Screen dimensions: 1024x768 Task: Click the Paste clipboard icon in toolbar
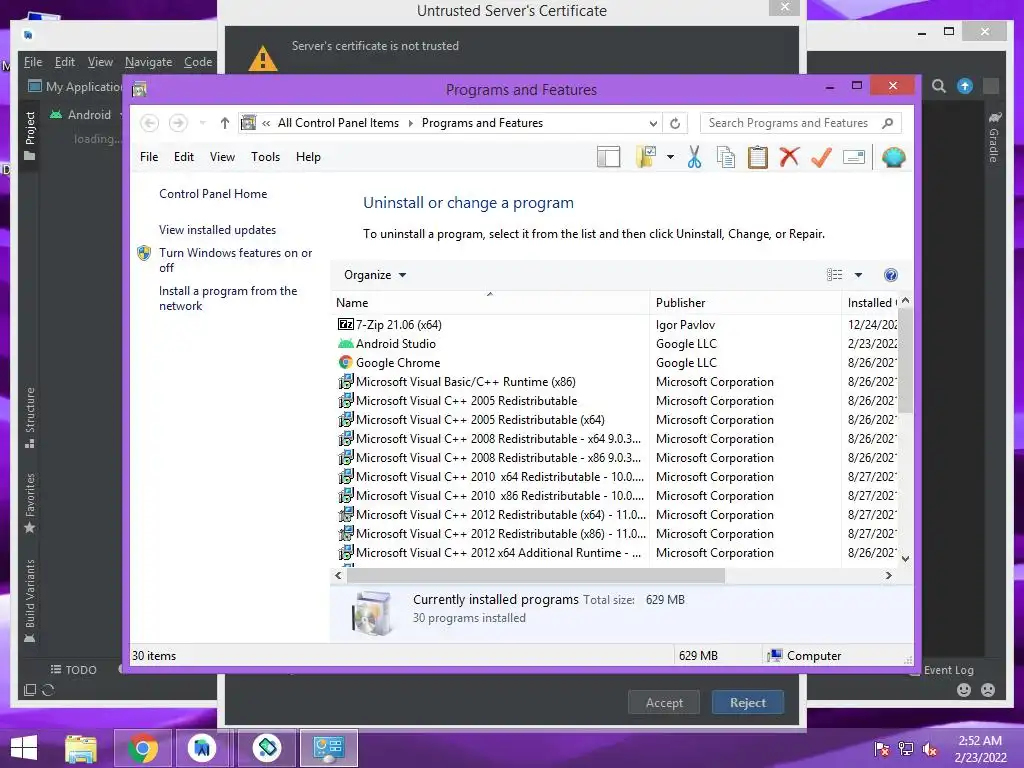point(758,157)
